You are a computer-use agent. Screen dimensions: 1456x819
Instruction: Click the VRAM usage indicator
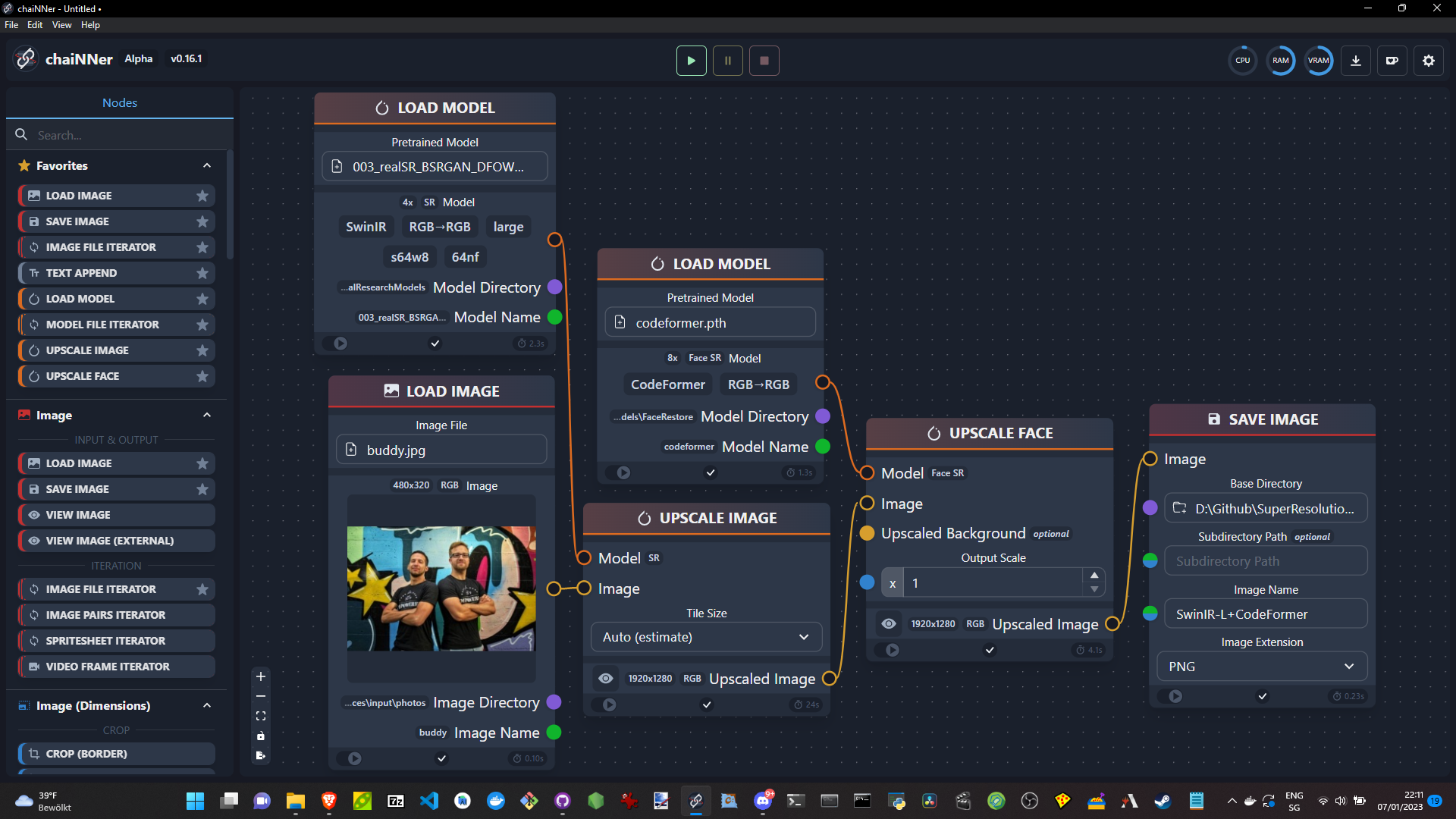[1318, 61]
